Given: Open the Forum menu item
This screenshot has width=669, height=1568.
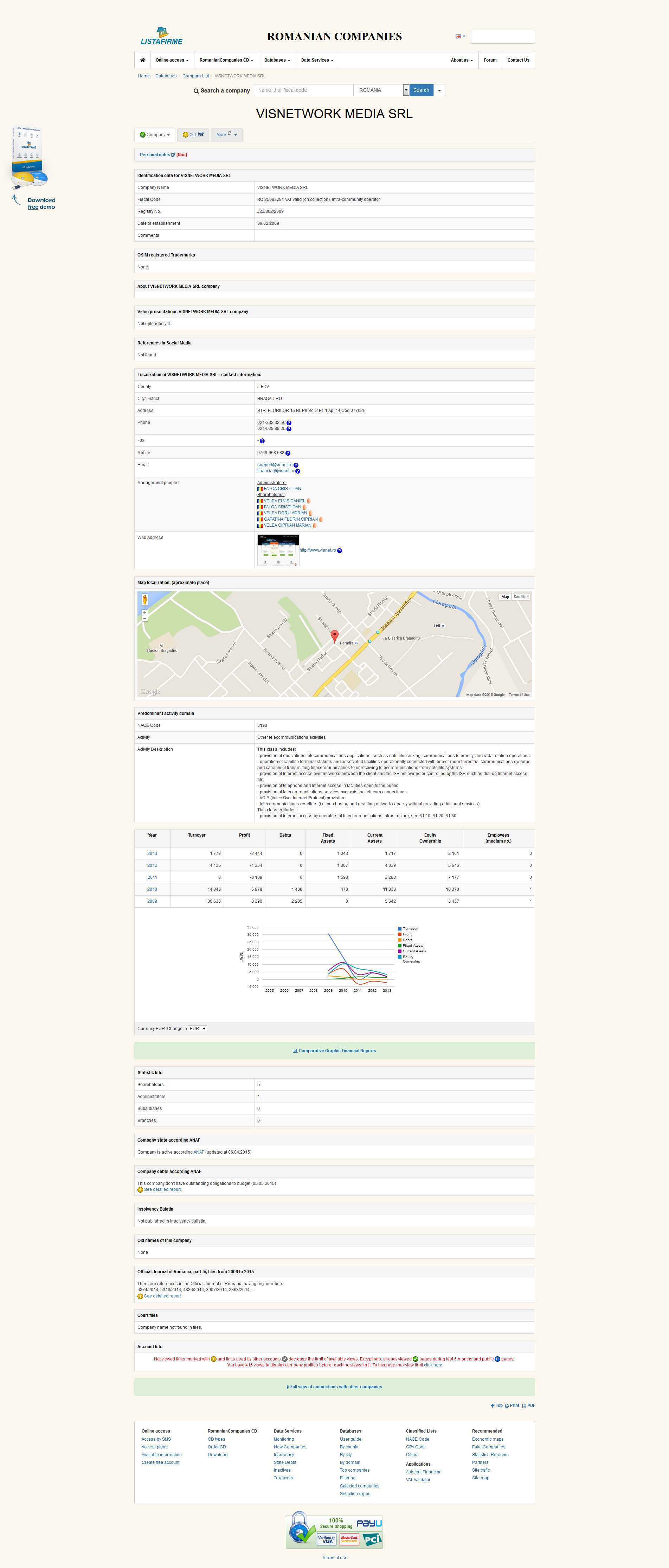Looking at the screenshot, I should (x=490, y=60).
